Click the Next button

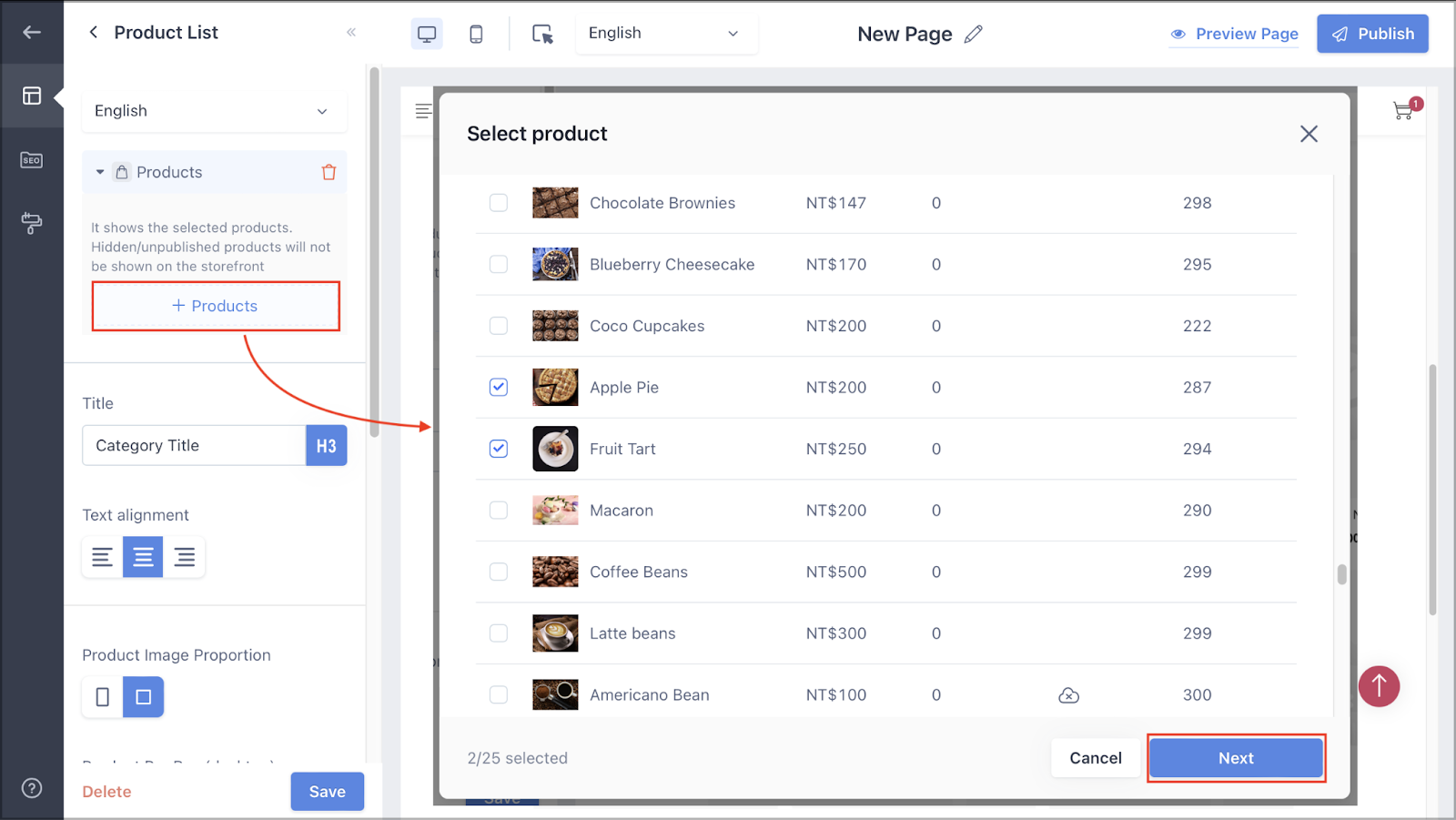click(x=1236, y=758)
